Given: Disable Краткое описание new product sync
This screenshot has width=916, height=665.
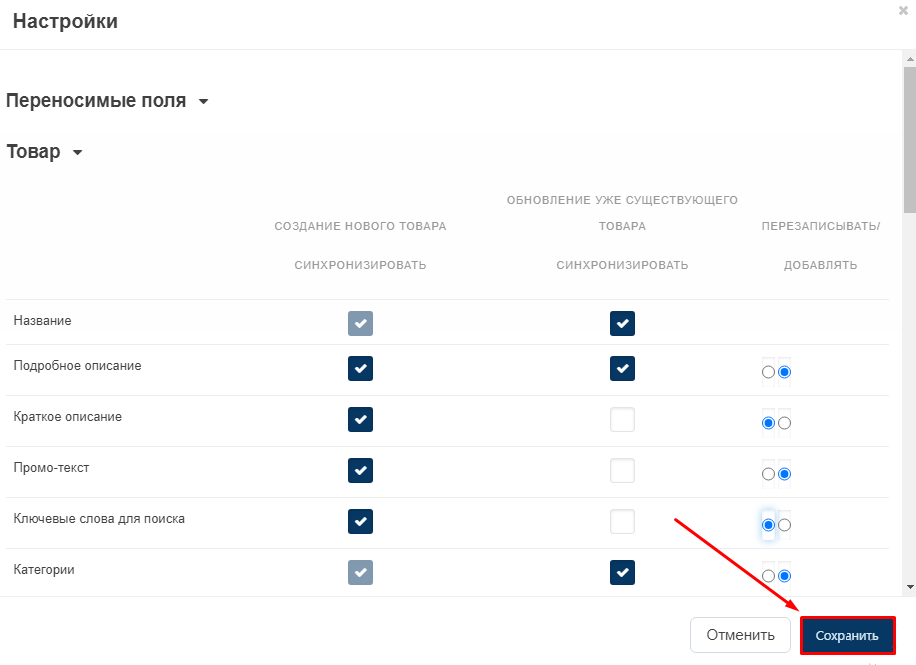Looking at the screenshot, I should pyautogui.click(x=360, y=419).
